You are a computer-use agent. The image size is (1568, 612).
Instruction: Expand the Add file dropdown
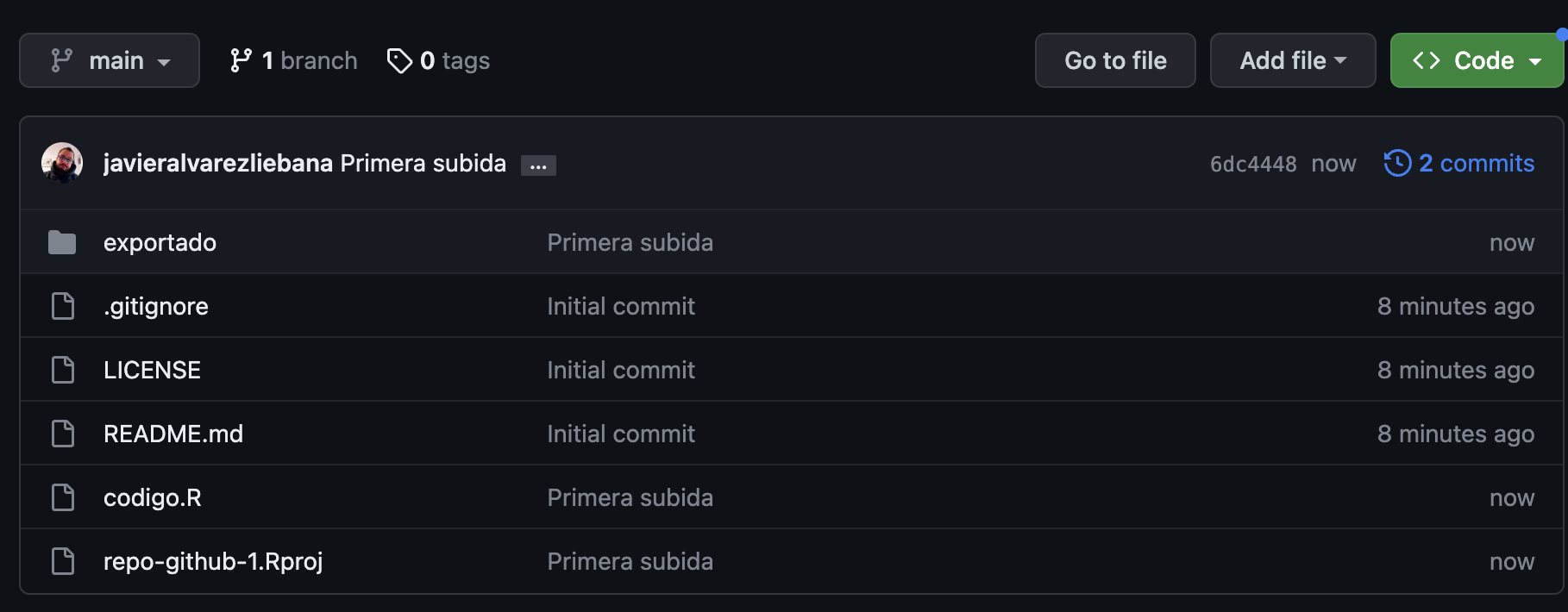[1292, 60]
